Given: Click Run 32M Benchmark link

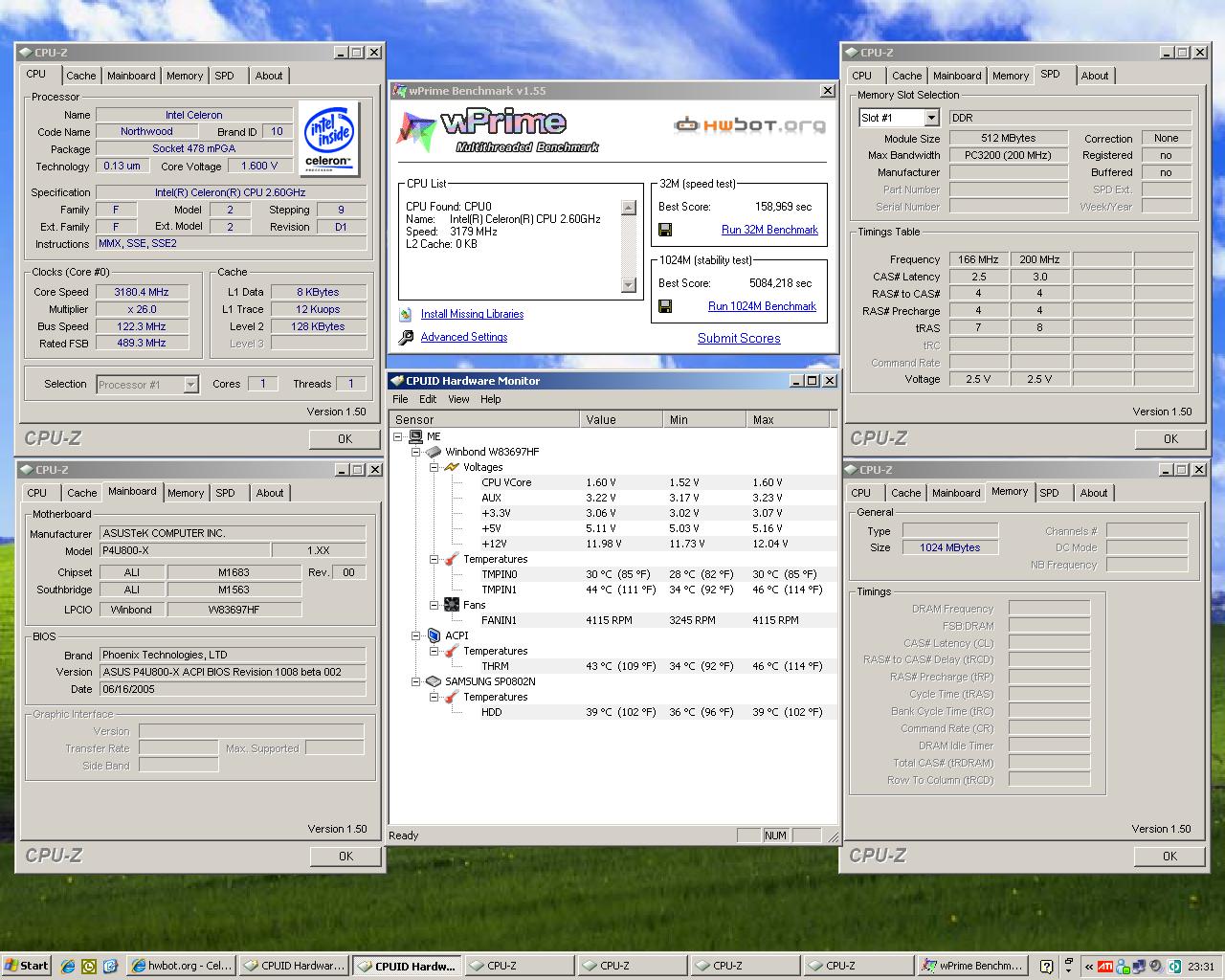Looking at the screenshot, I should pyautogui.click(x=769, y=230).
